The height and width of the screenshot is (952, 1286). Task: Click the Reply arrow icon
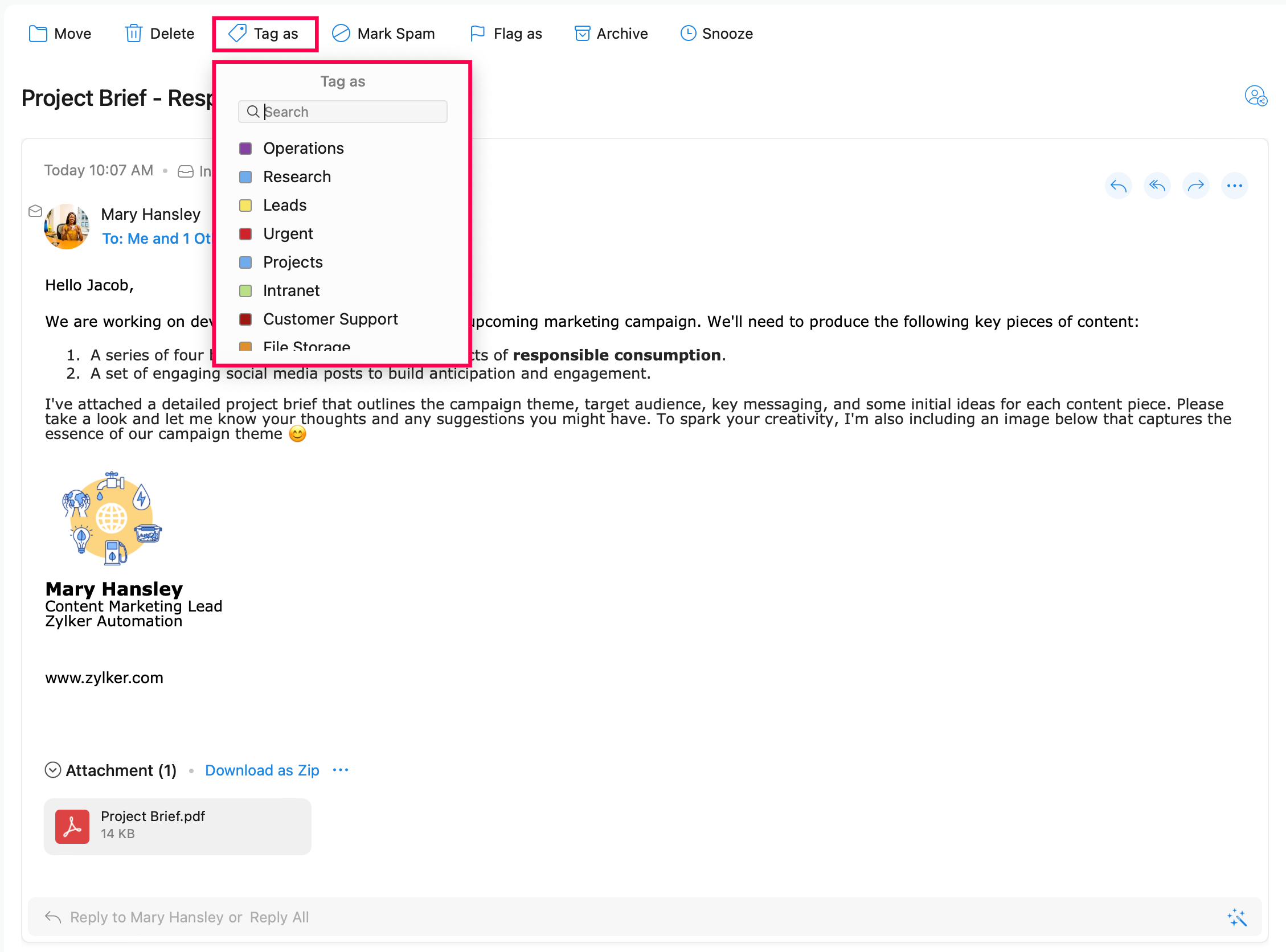point(1117,186)
